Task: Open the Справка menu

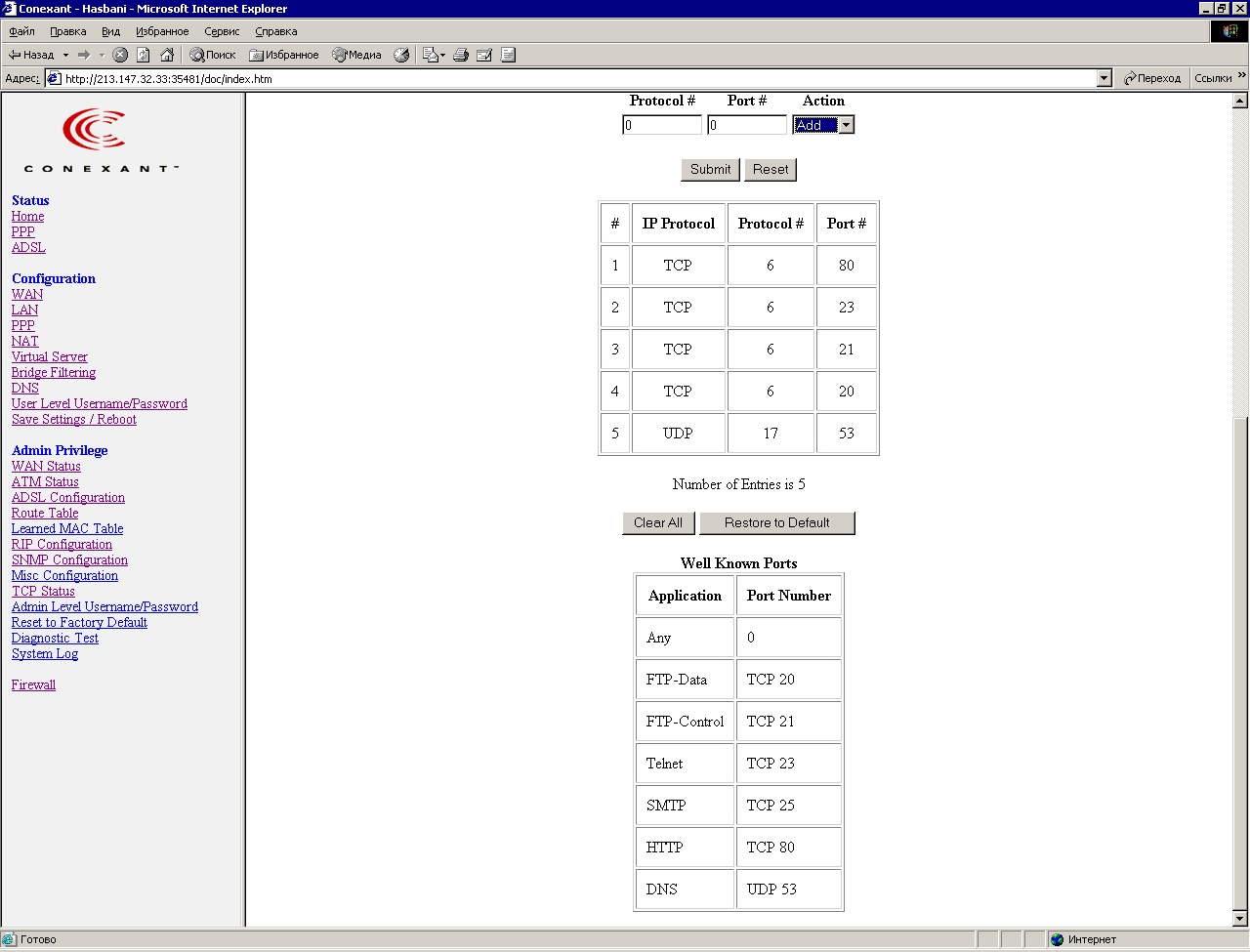Action: [x=276, y=31]
